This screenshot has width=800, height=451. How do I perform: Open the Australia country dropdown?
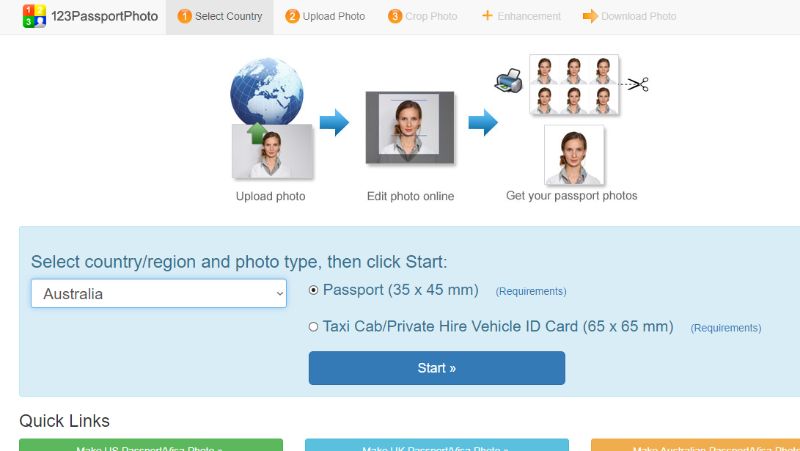click(159, 293)
